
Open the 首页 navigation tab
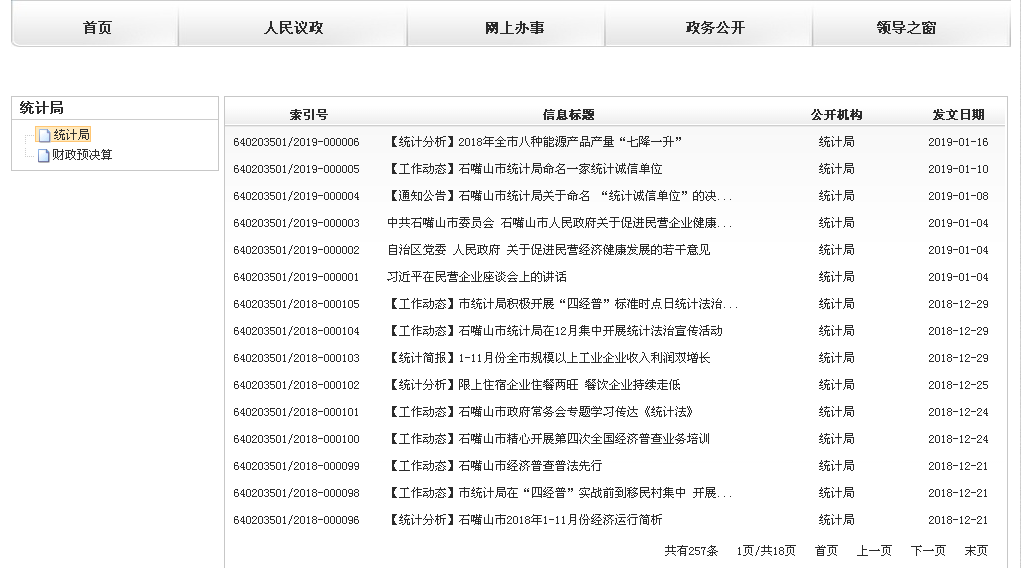(97, 28)
